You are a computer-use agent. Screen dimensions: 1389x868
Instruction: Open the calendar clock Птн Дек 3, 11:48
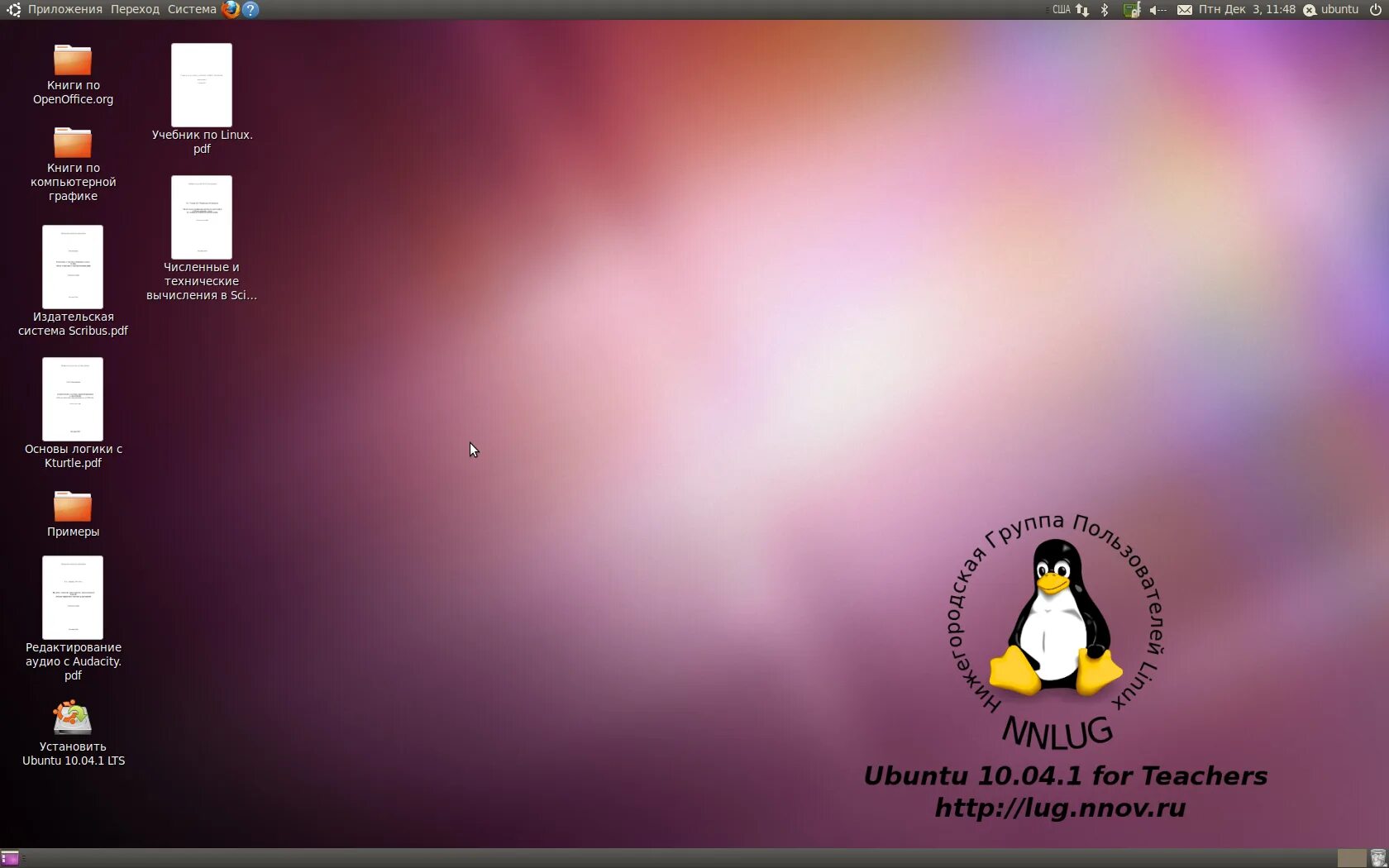pos(1247,9)
